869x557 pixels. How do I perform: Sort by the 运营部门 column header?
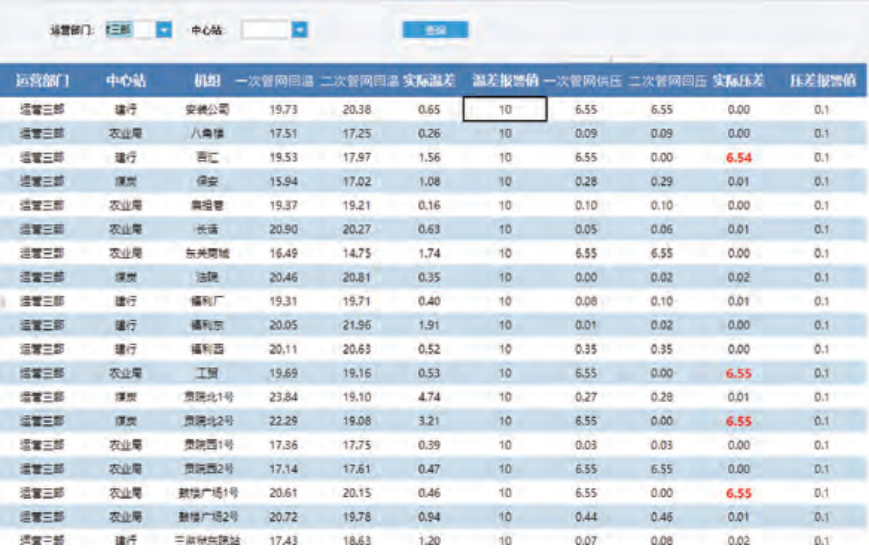click(x=43, y=80)
